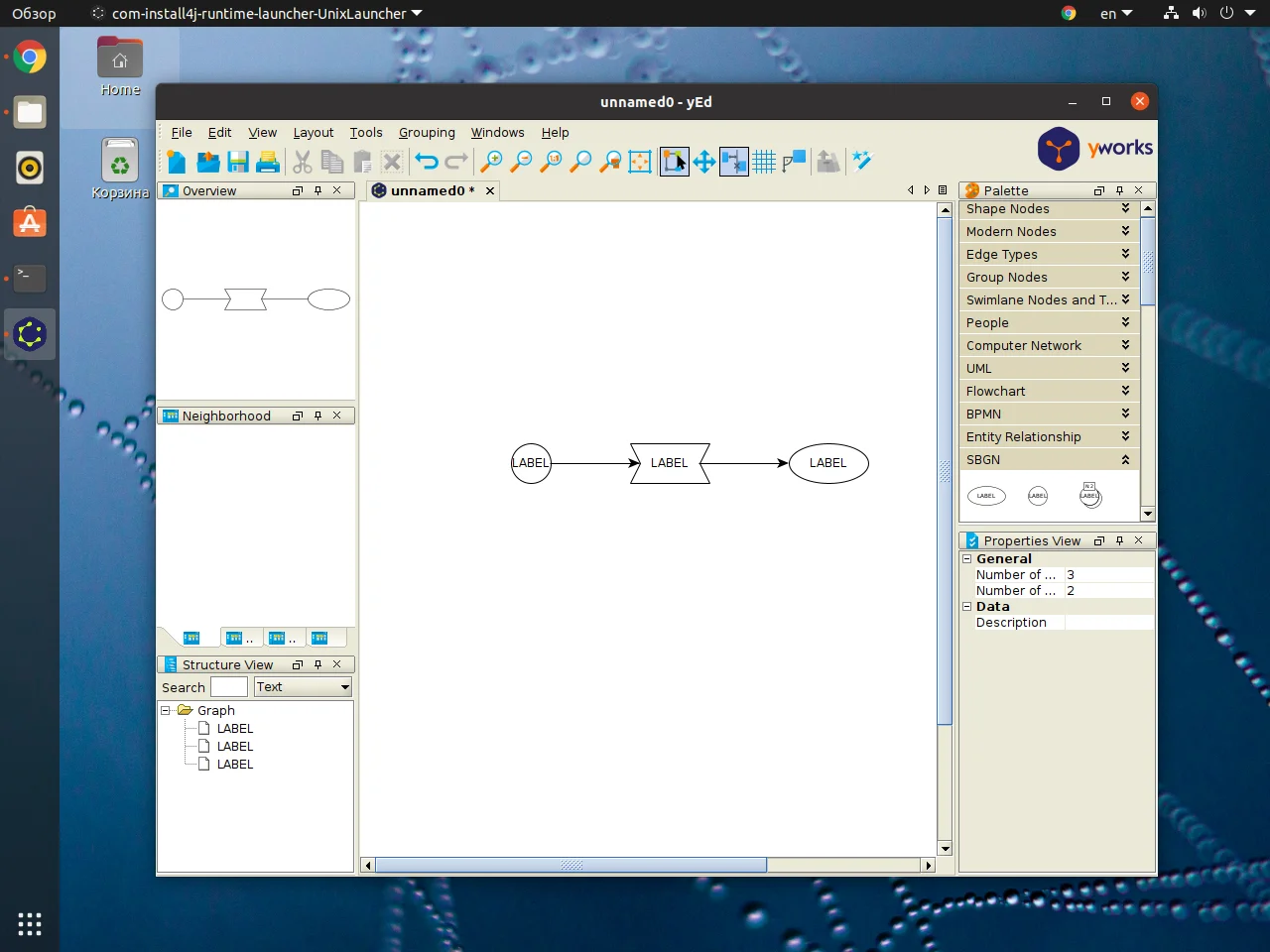1270x952 pixels.
Task: Switch to the unnamed0 document tab
Action: click(432, 190)
